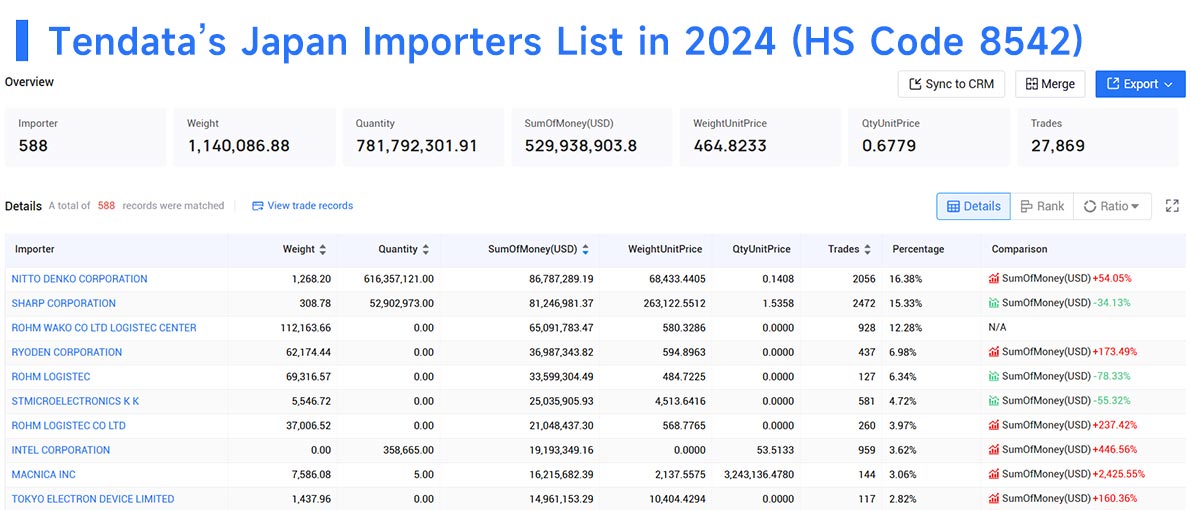The width and height of the screenshot is (1190, 510).
Task: Sort by SumOfMoney(USD) column arrows
Action: click(585, 249)
